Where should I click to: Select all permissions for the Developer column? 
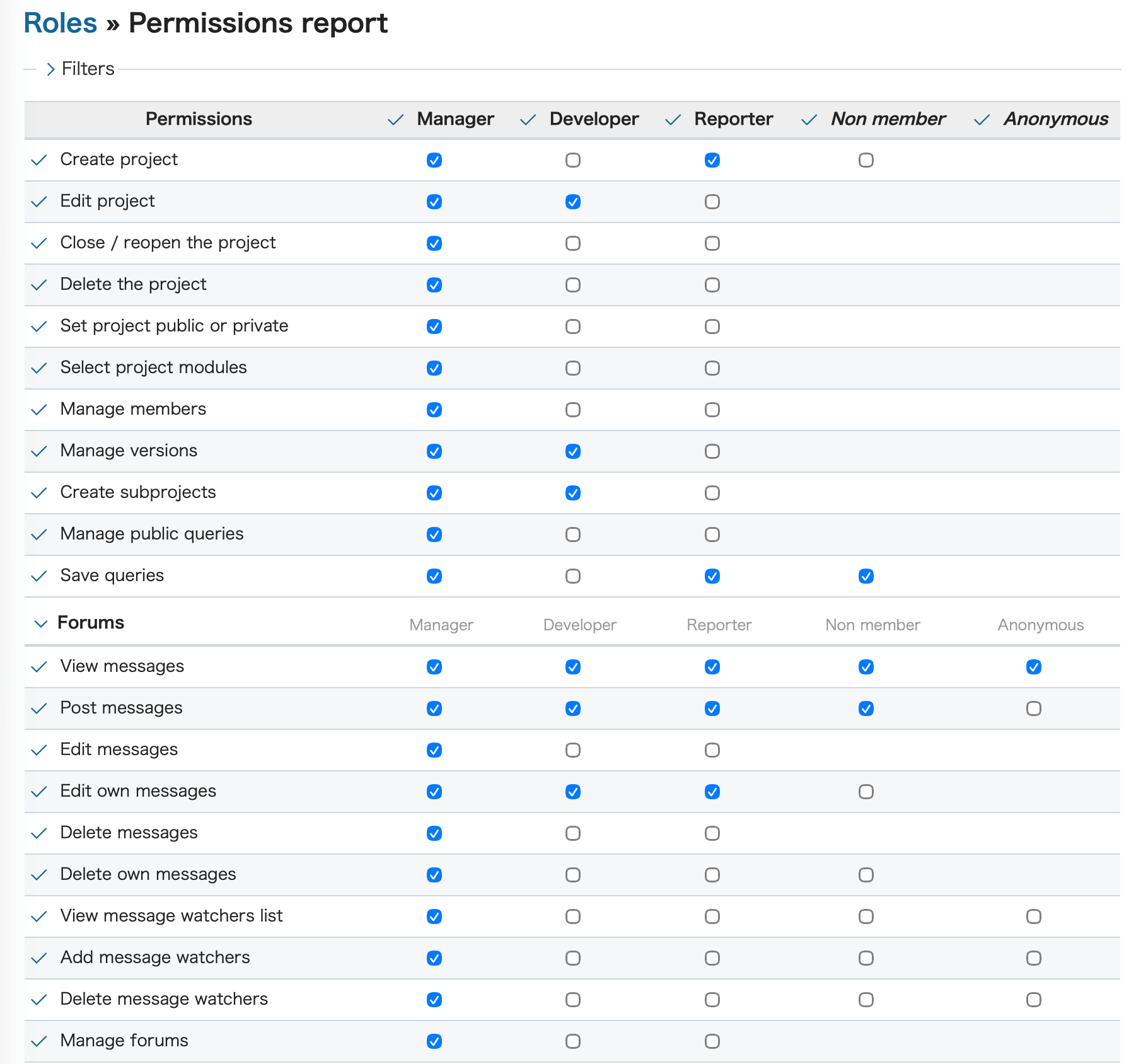[x=528, y=119]
